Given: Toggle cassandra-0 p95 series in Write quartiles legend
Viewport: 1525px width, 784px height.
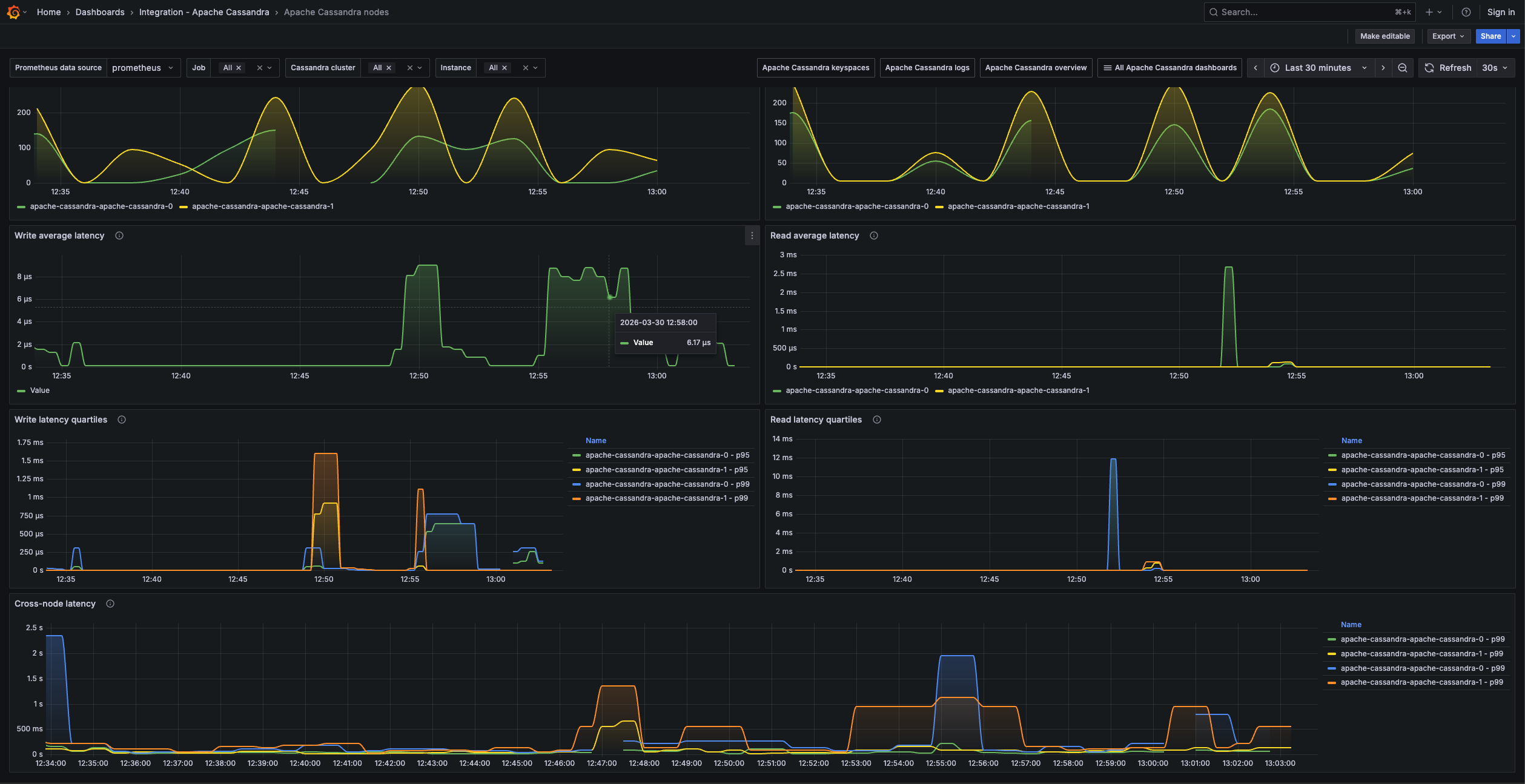Looking at the screenshot, I should click(x=667, y=455).
